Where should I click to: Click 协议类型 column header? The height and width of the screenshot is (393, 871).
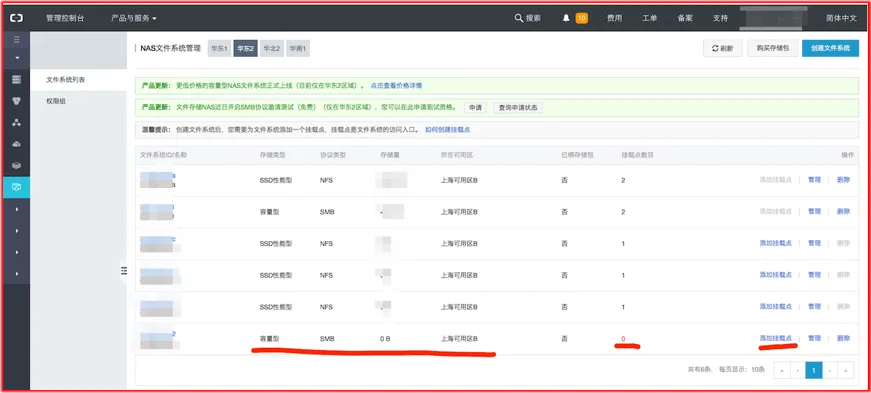pyautogui.click(x=333, y=155)
